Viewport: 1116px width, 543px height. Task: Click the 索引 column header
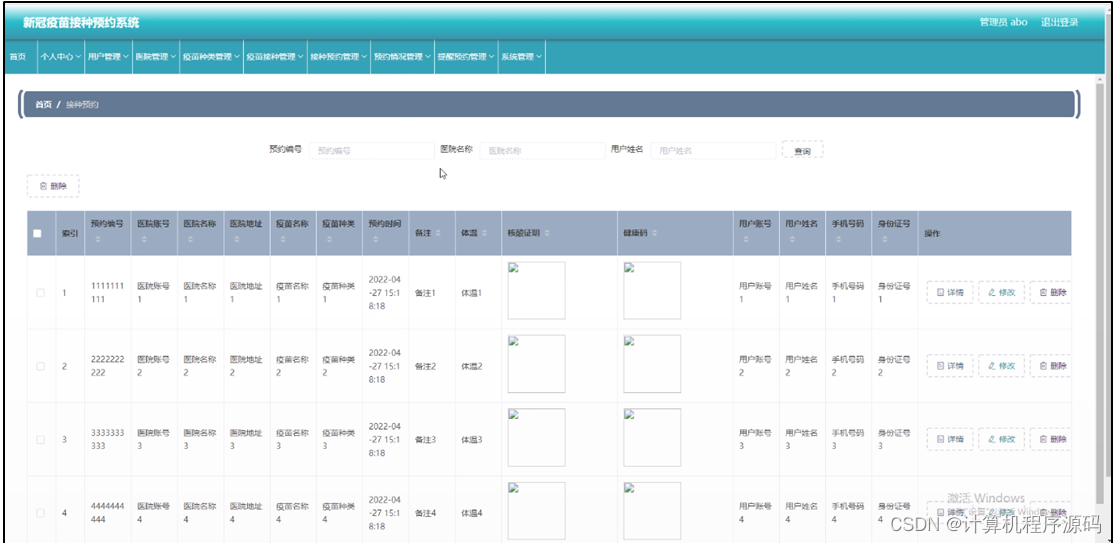click(70, 233)
